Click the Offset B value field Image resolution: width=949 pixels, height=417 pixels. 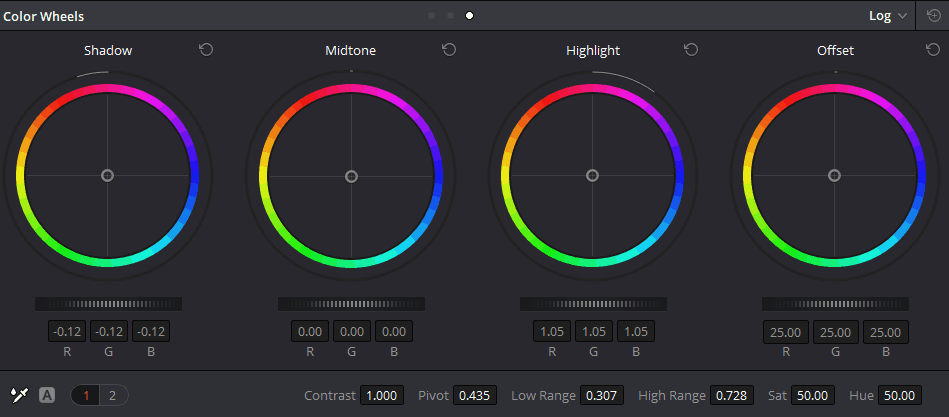pyautogui.click(x=886, y=332)
